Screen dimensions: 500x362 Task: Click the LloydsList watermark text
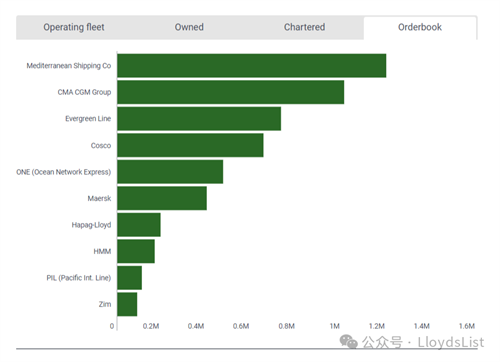[x=451, y=342]
